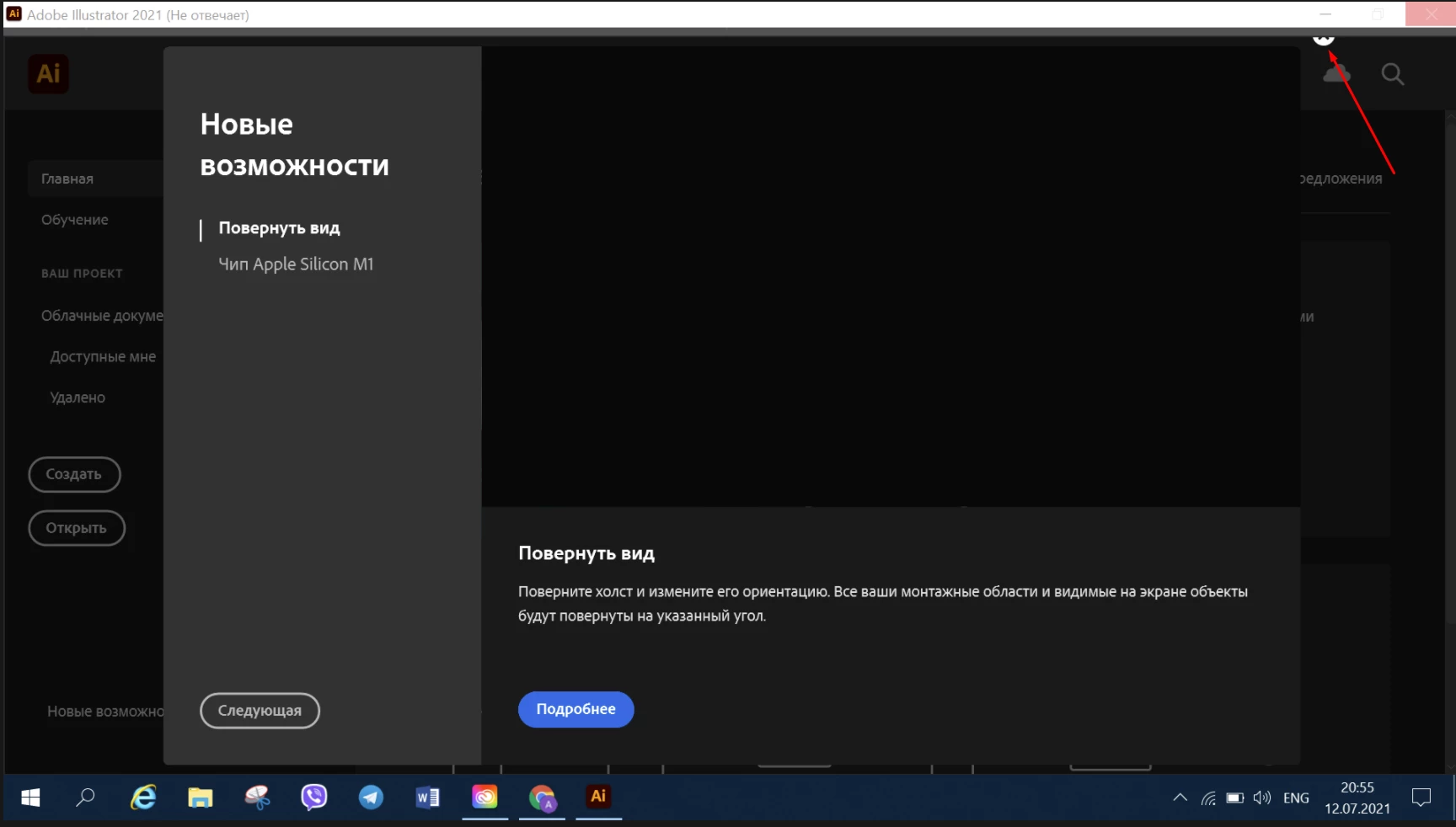Click the Illustrator Ai logo in the header

49,73
